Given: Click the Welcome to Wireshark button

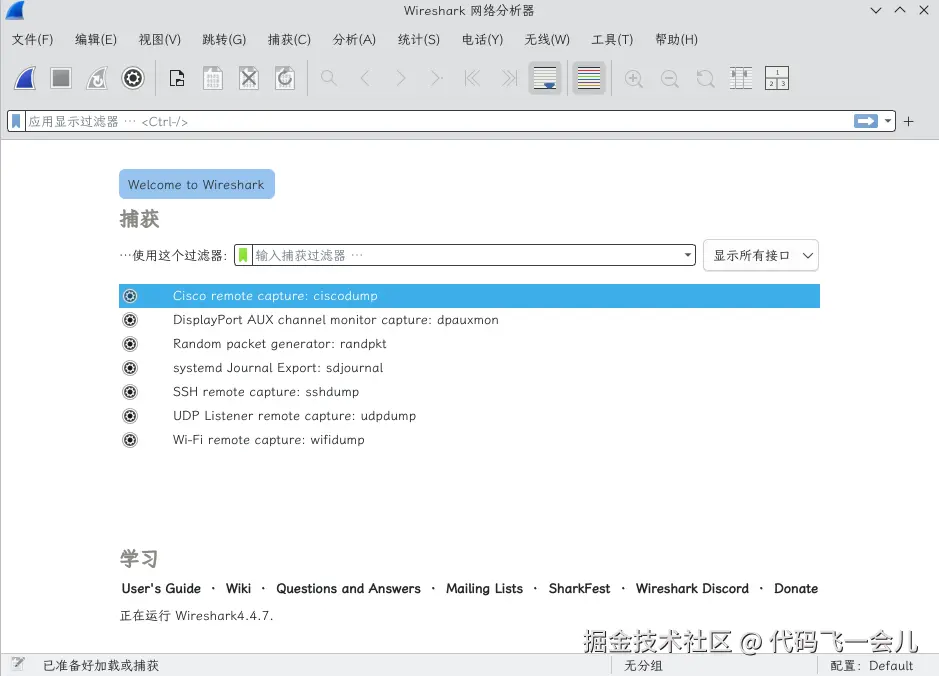Looking at the screenshot, I should (x=196, y=184).
